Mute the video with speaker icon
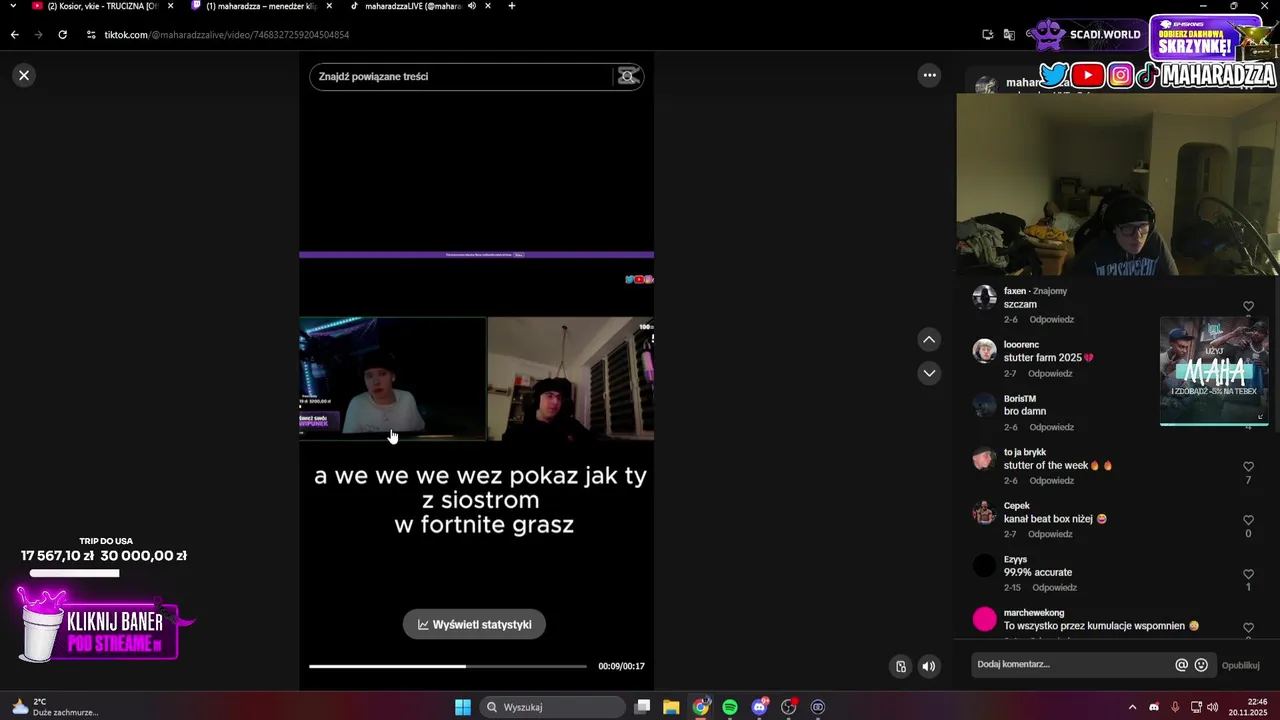 pyautogui.click(x=929, y=667)
